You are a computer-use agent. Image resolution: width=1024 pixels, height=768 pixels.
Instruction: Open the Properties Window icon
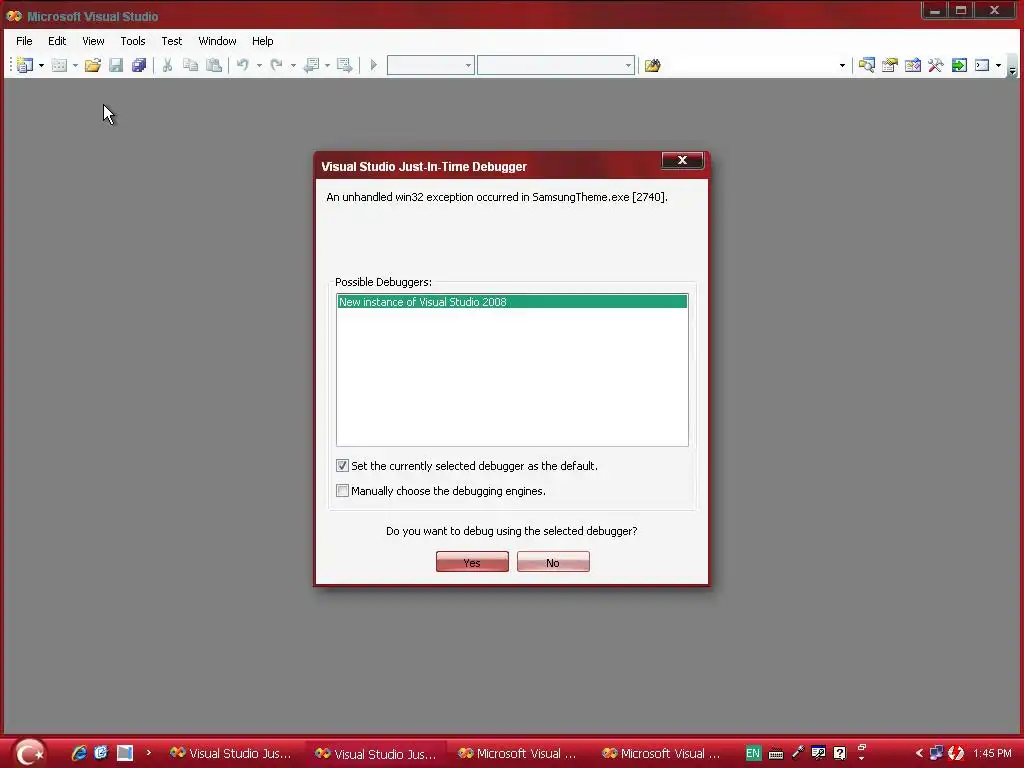coord(889,65)
